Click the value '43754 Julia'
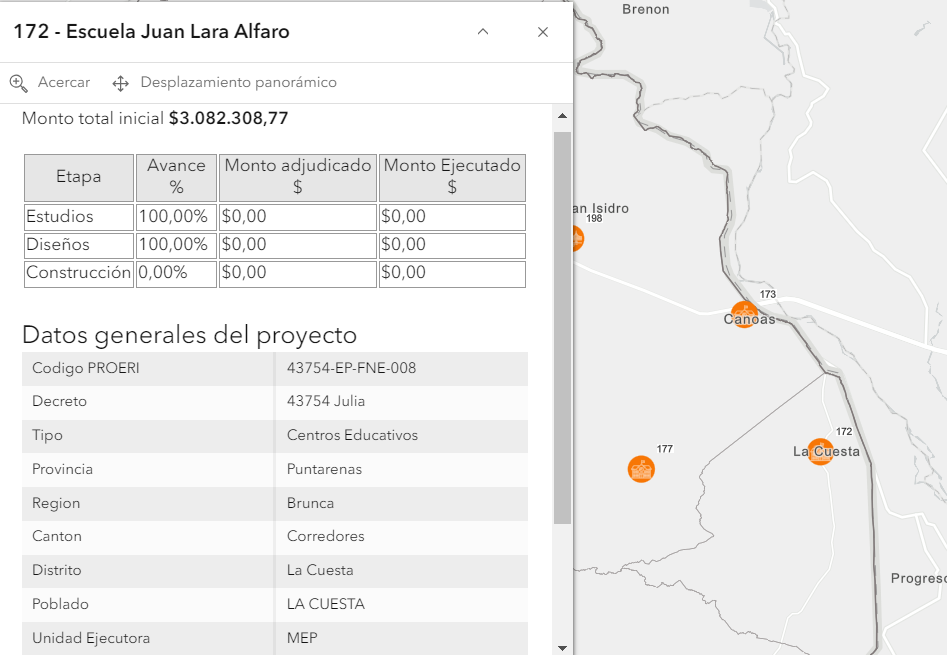 [326, 401]
